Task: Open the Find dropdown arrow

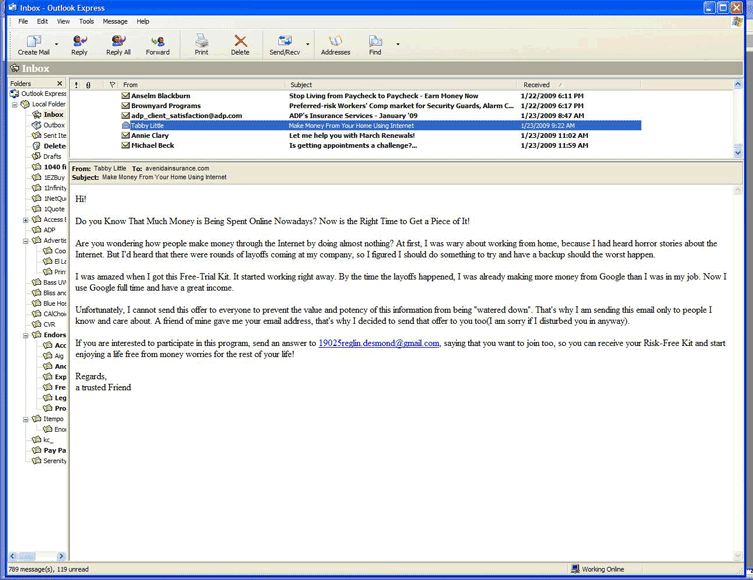Action: [x=397, y=44]
